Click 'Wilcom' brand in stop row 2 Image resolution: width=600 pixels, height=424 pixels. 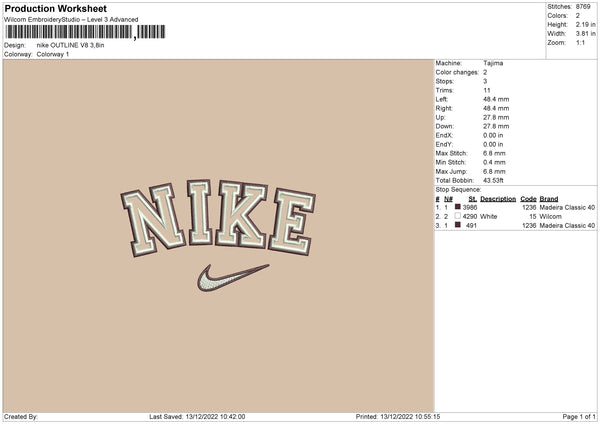pyautogui.click(x=551, y=217)
